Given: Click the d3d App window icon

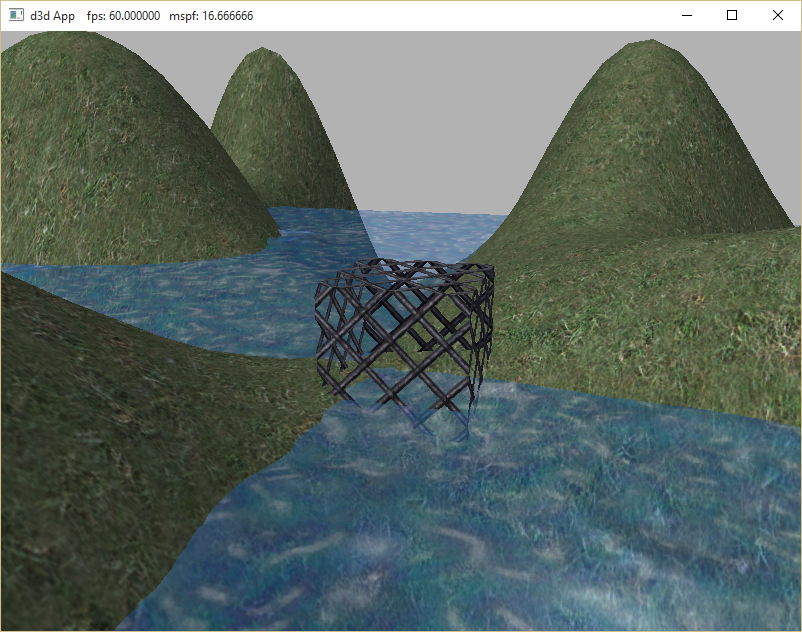Looking at the screenshot, I should (x=16, y=16).
